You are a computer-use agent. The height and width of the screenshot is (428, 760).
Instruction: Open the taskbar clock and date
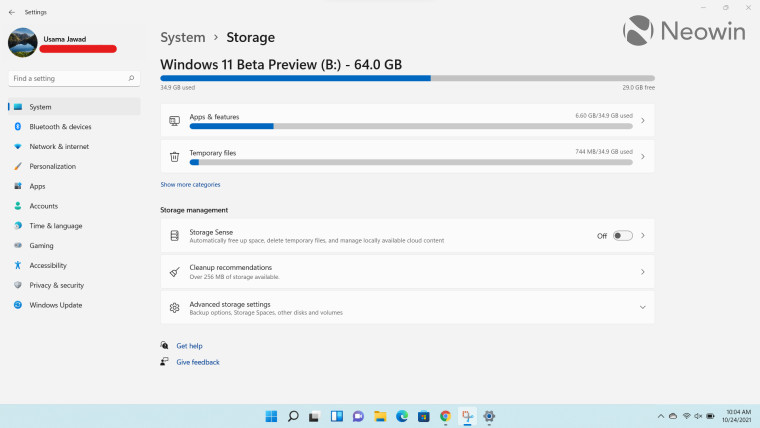click(737, 416)
